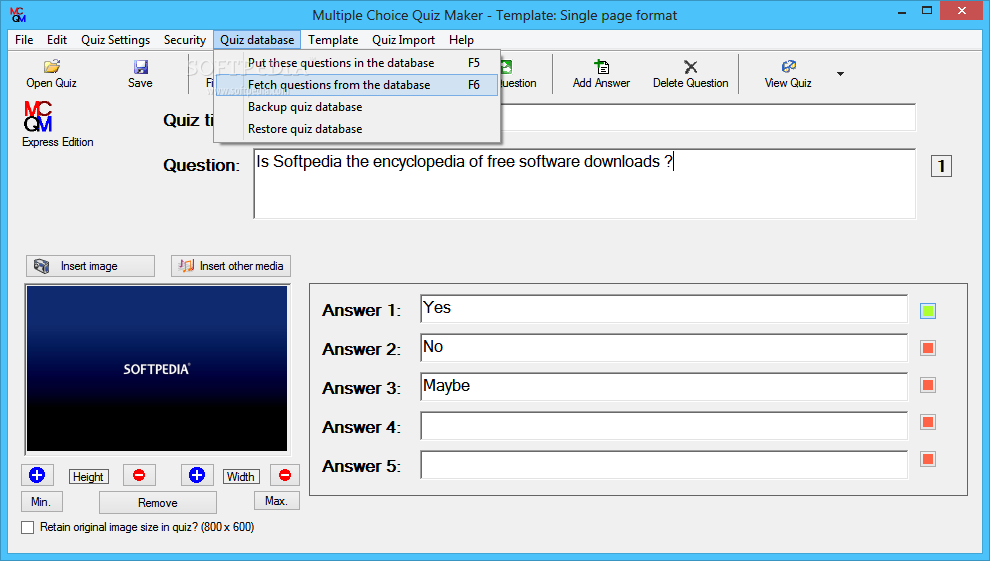Image resolution: width=990 pixels, height=561 pixels.
Task: Click the Max. size button
Action: point(277,501)
